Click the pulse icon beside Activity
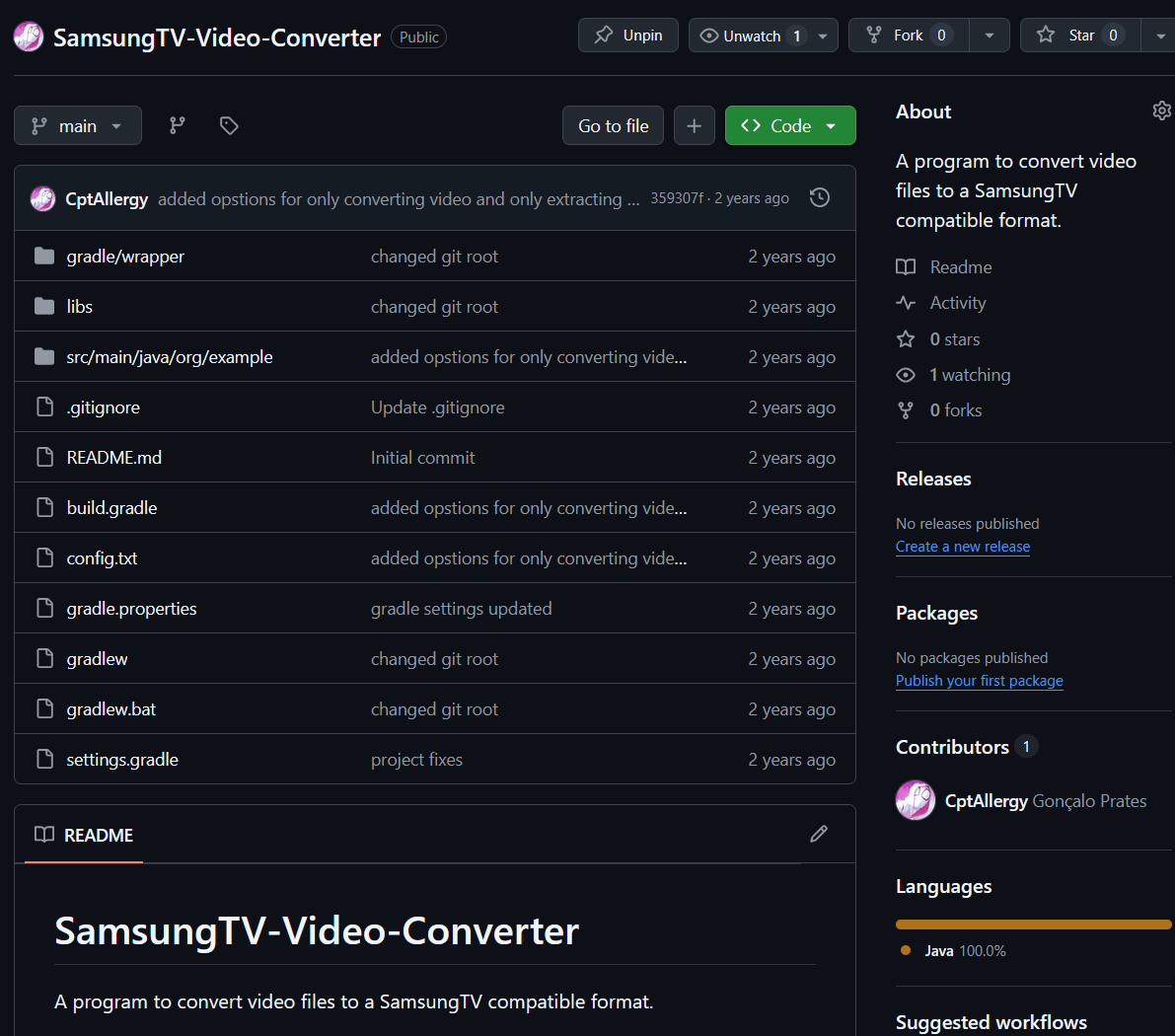The height and width of the screenshot is (1036, 1175). [906, 303]
